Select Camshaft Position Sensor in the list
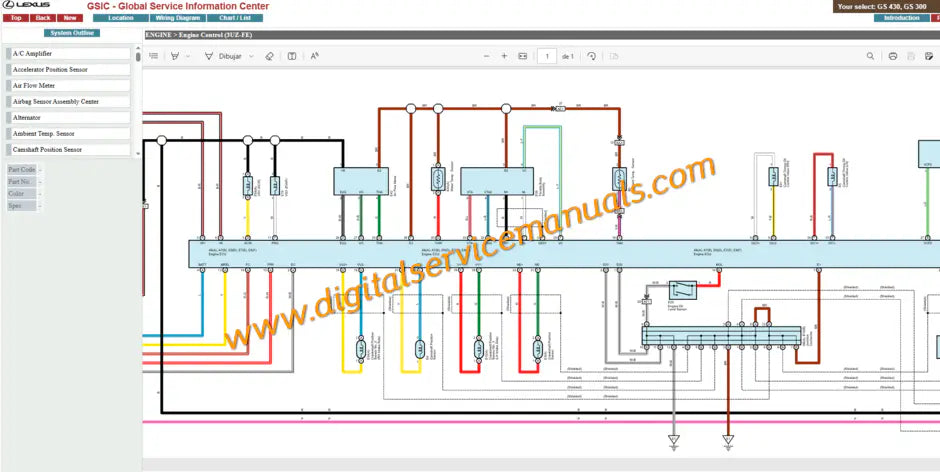 68,149
